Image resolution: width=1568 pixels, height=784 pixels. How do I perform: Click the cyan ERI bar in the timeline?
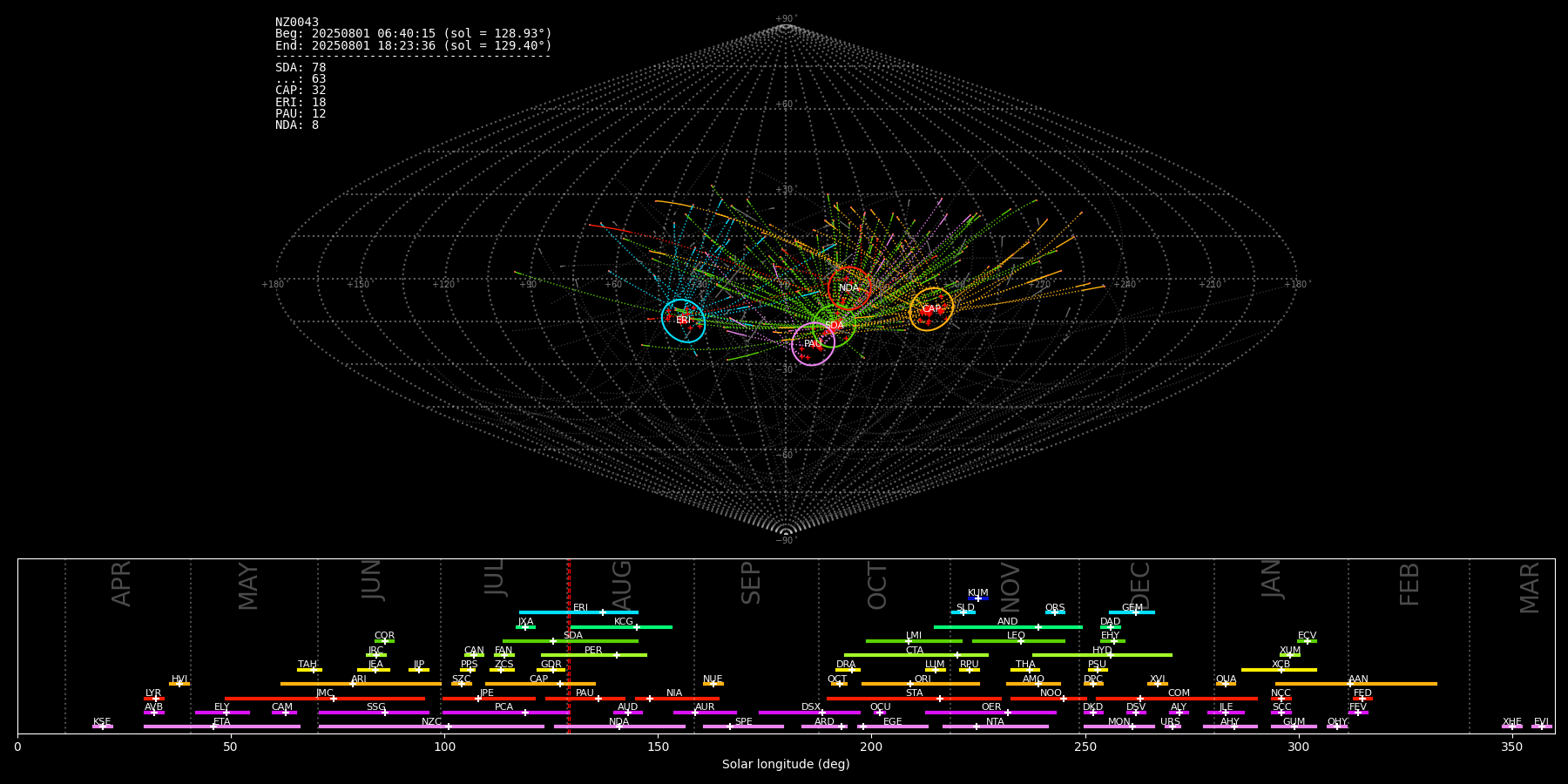(578, 612)
